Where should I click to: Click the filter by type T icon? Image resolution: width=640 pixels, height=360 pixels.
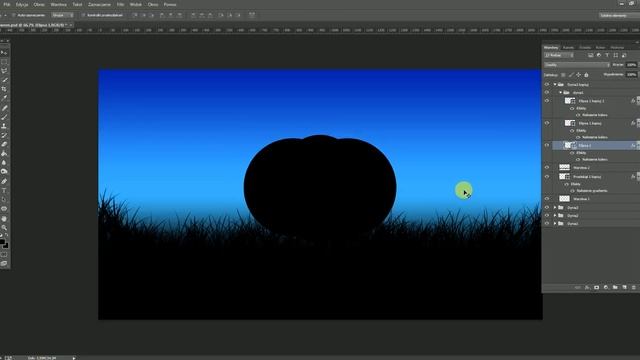(607, 55)
